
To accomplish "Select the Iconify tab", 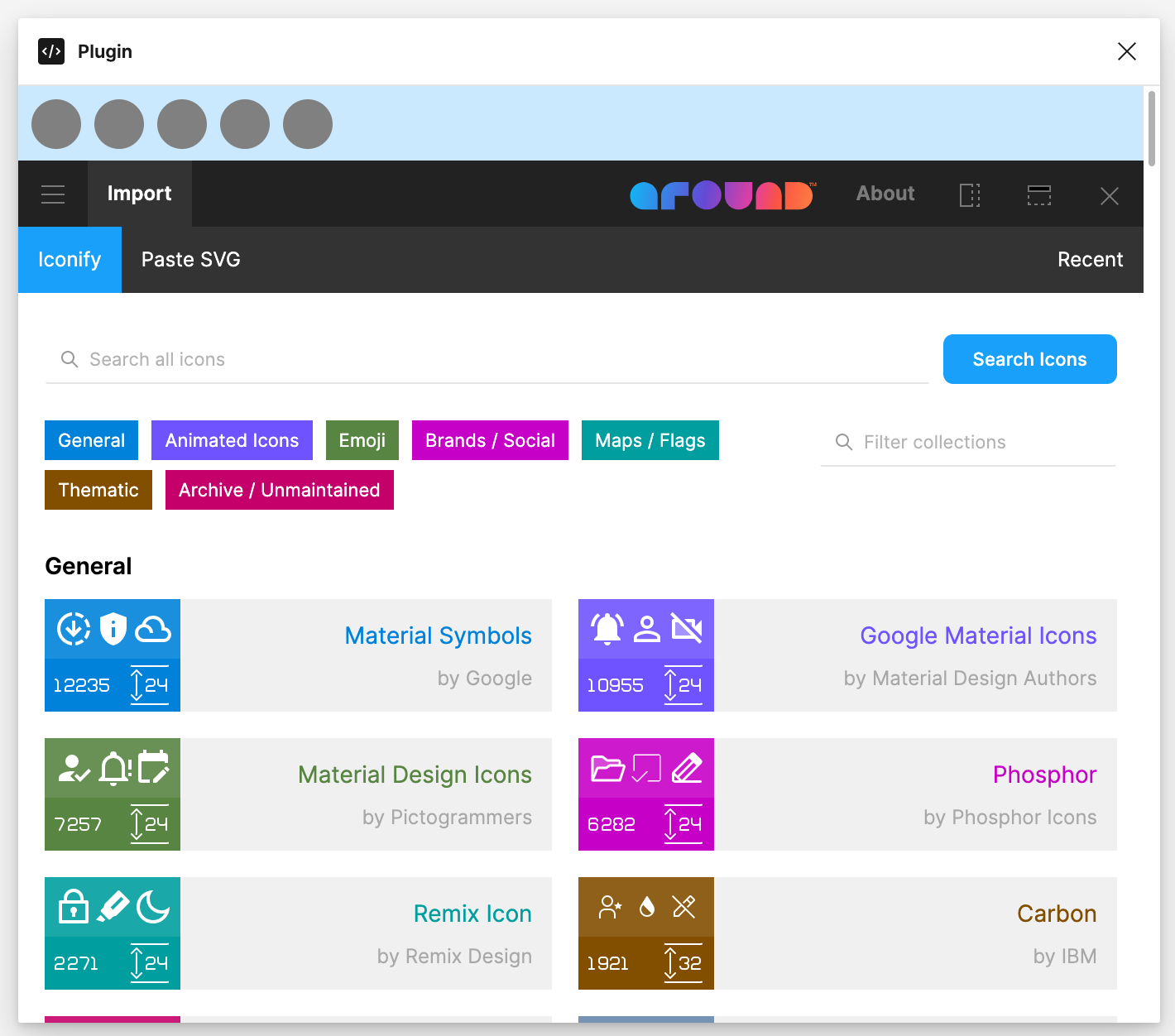I will [70, 260].
